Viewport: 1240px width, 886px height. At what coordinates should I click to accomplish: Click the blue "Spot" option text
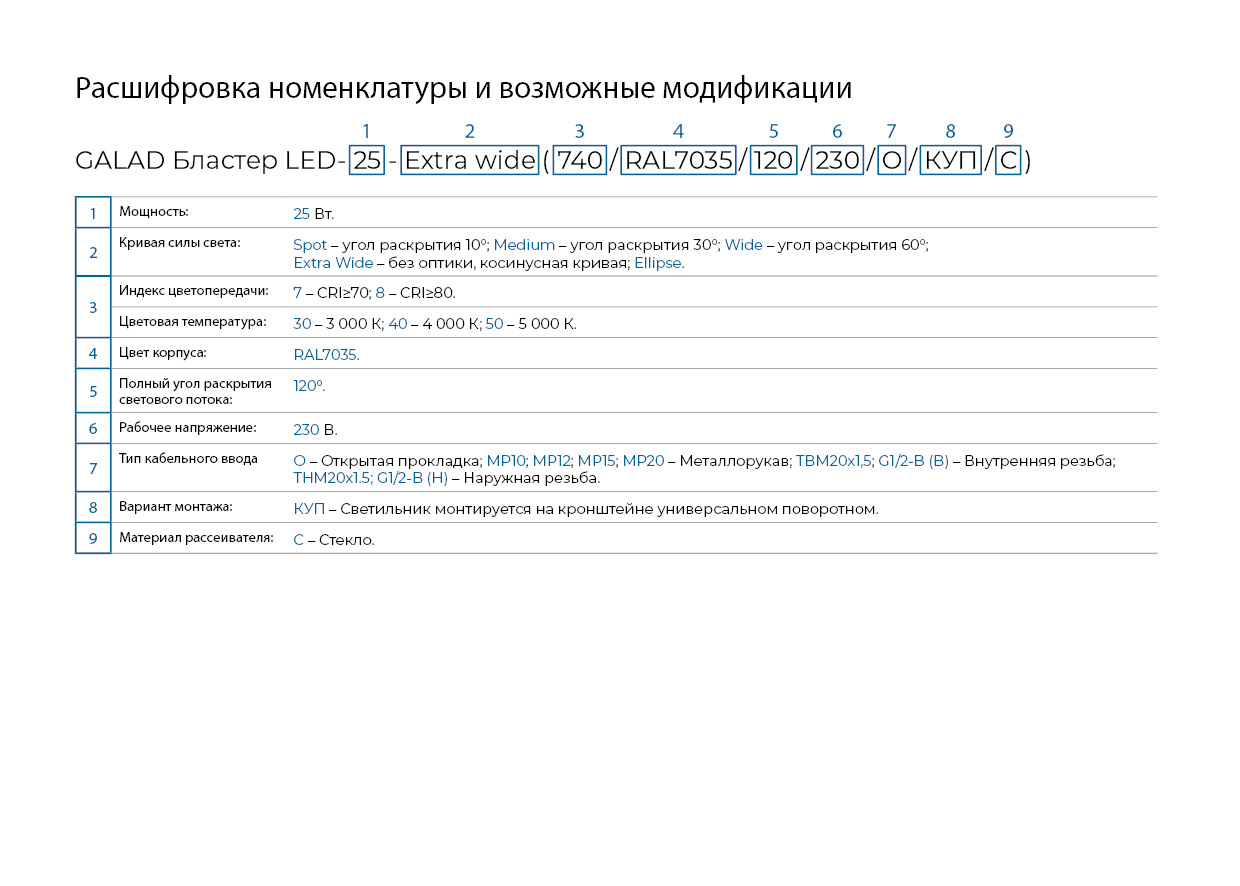(310, 245)
